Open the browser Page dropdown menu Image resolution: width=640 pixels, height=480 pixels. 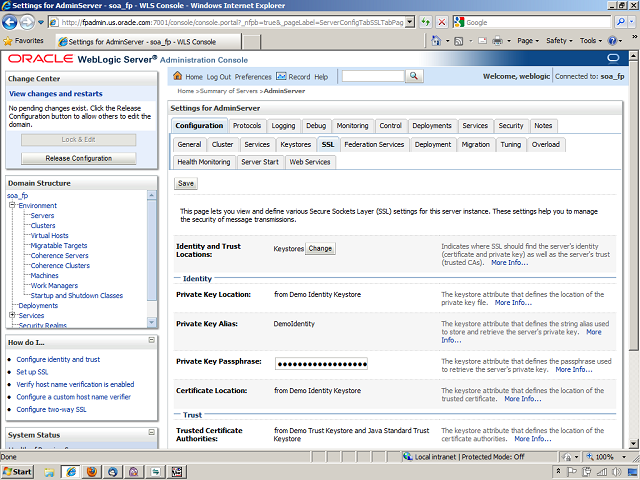point(530,41)
